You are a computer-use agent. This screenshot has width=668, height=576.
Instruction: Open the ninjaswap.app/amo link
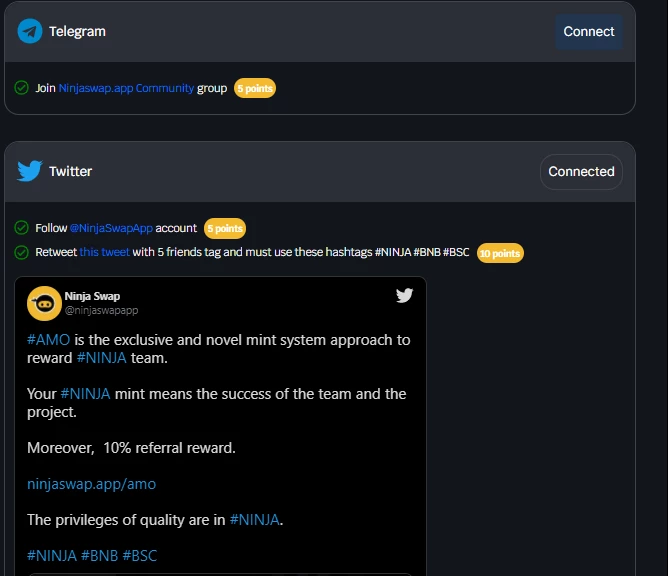92,484
